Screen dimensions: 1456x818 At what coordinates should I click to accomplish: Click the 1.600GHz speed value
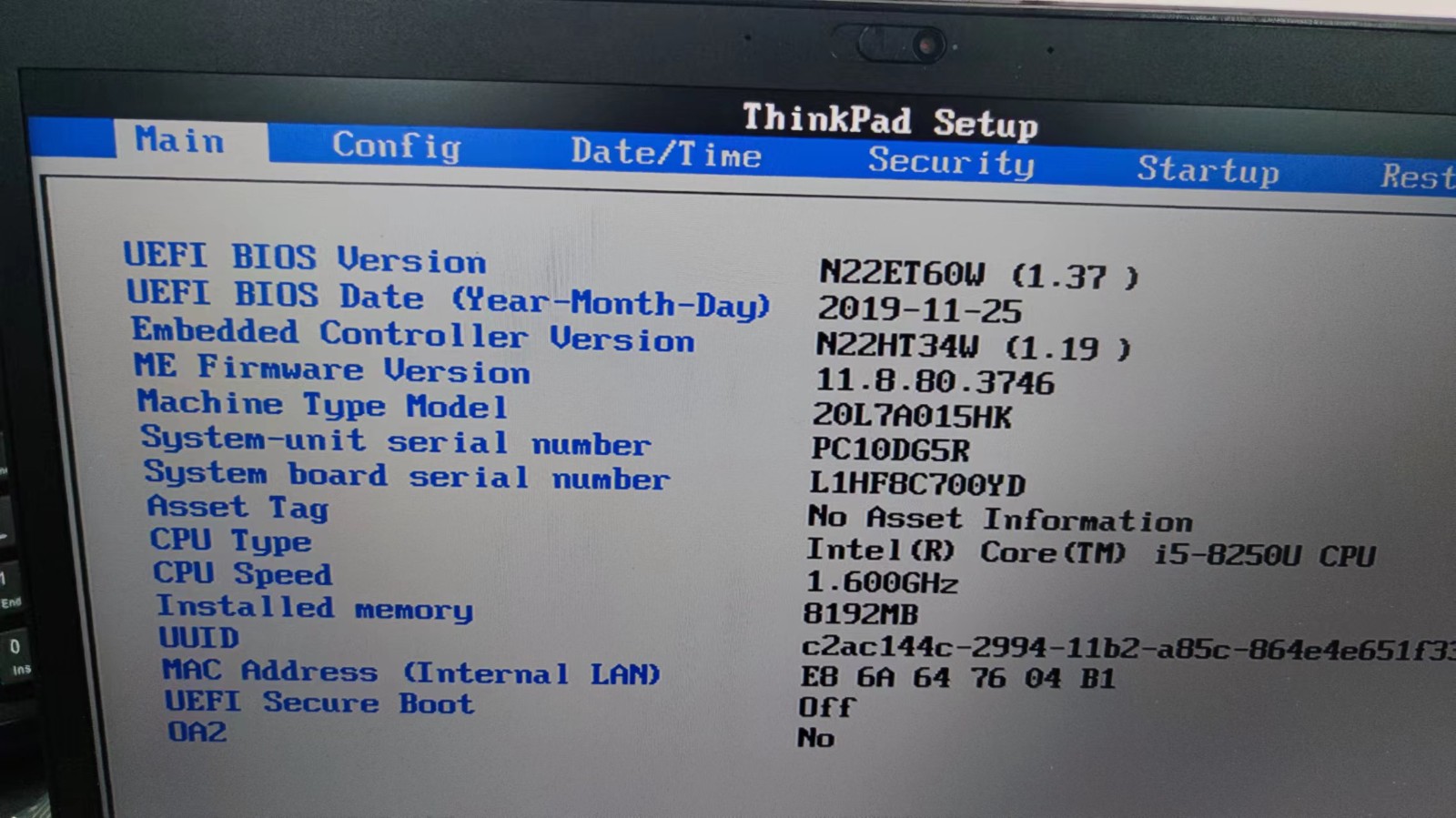[881, 581]
